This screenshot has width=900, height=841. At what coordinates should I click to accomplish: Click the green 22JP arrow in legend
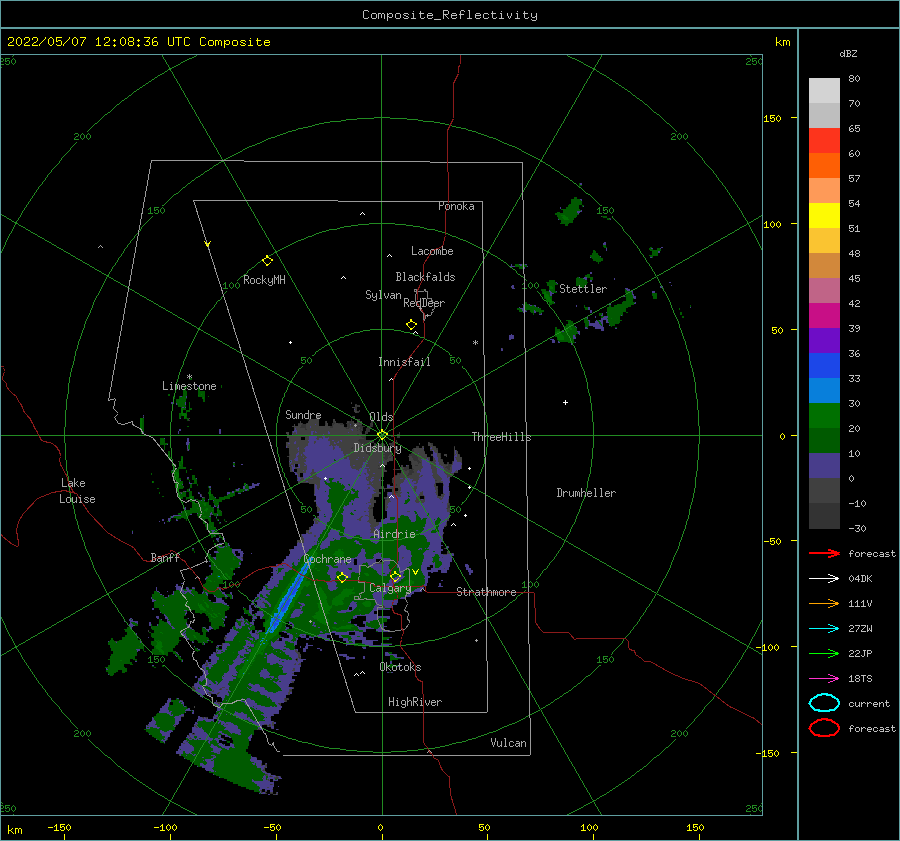824,653
